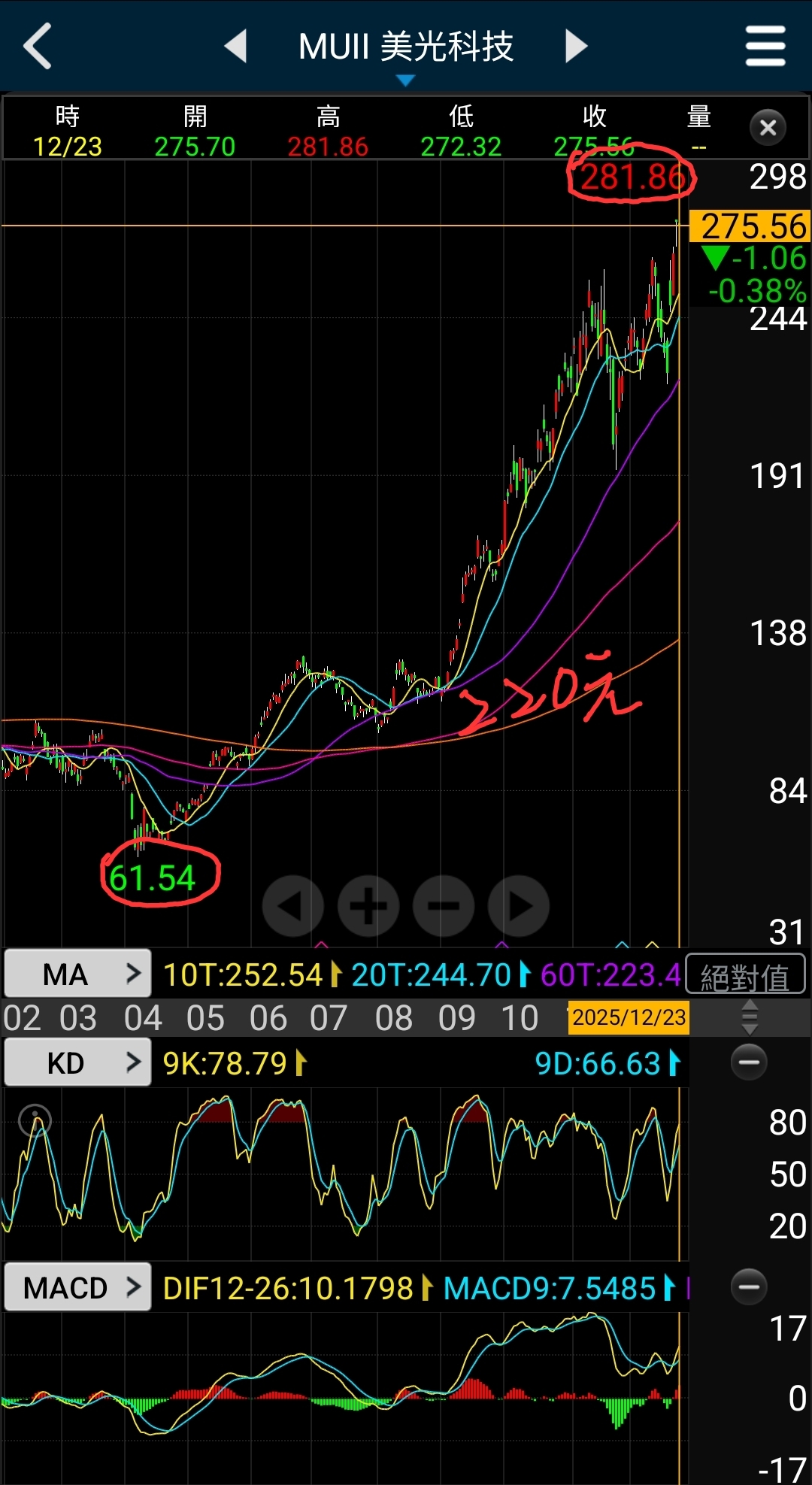Tap the circular info icon in KD chart

(x=35, y=1120)
